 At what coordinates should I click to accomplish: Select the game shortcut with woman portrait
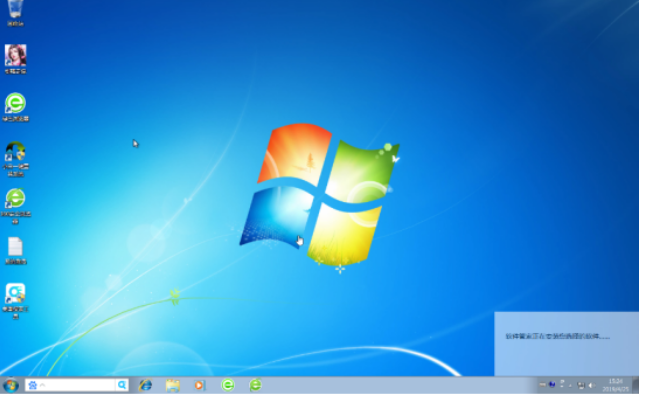pyautogui.click(x=16, y=59)
